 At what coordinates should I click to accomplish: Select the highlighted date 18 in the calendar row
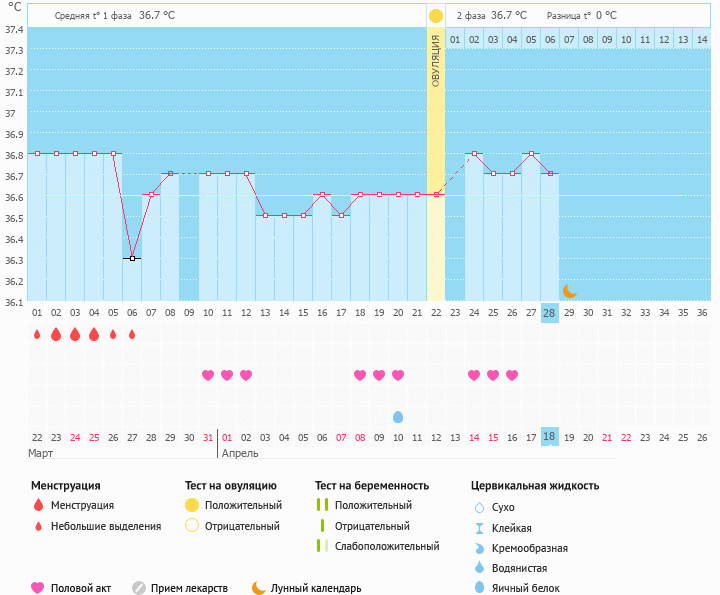[549, 437]
